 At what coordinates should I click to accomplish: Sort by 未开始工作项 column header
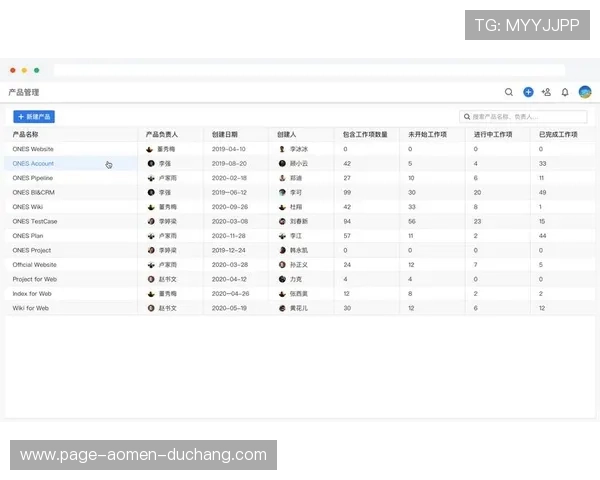tap(427, 134)
